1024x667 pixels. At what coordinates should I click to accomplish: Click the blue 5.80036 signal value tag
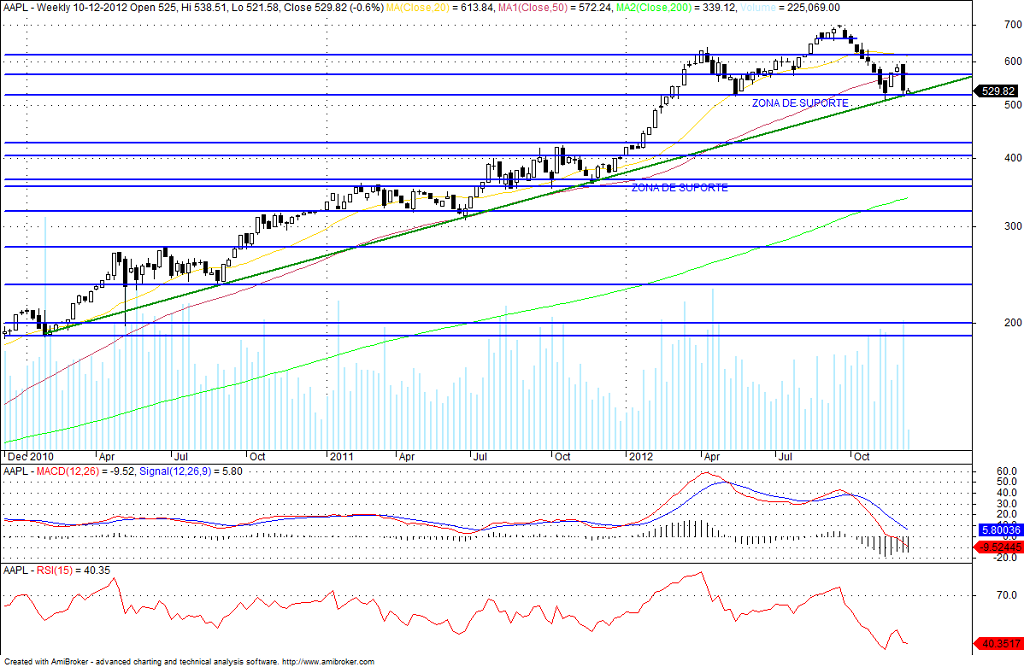1000,530
